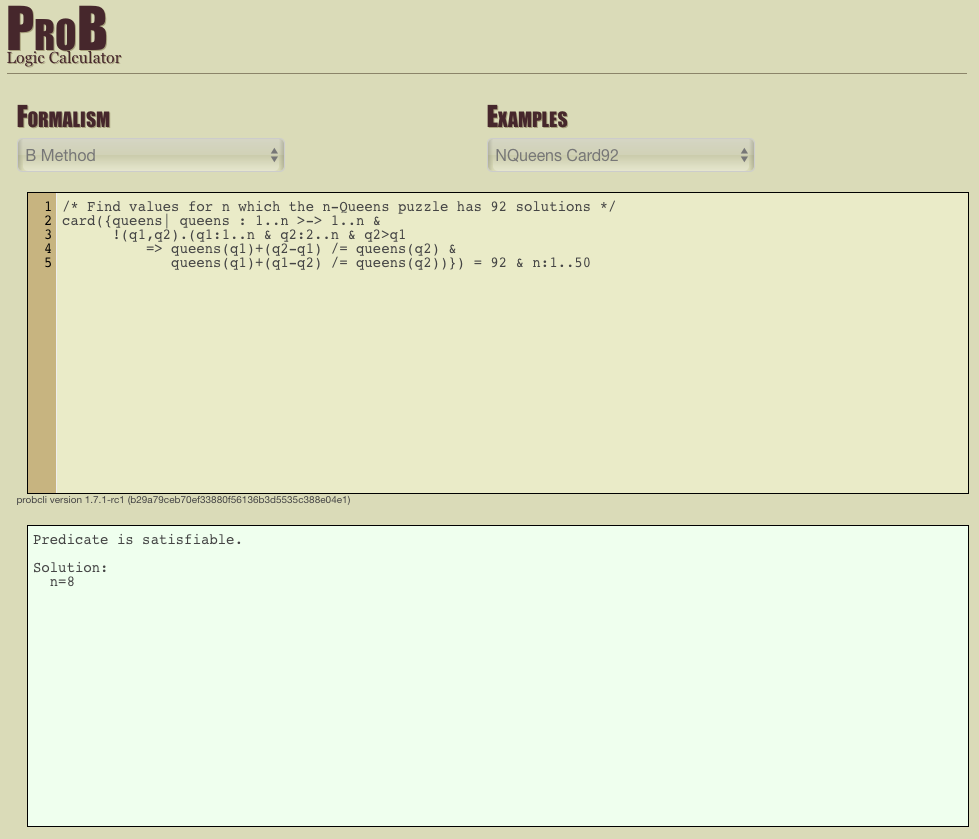Screen dimensions: 979x839
Task: Click the "Predicate is satisfiable." output line
Action: coord(137,540)
